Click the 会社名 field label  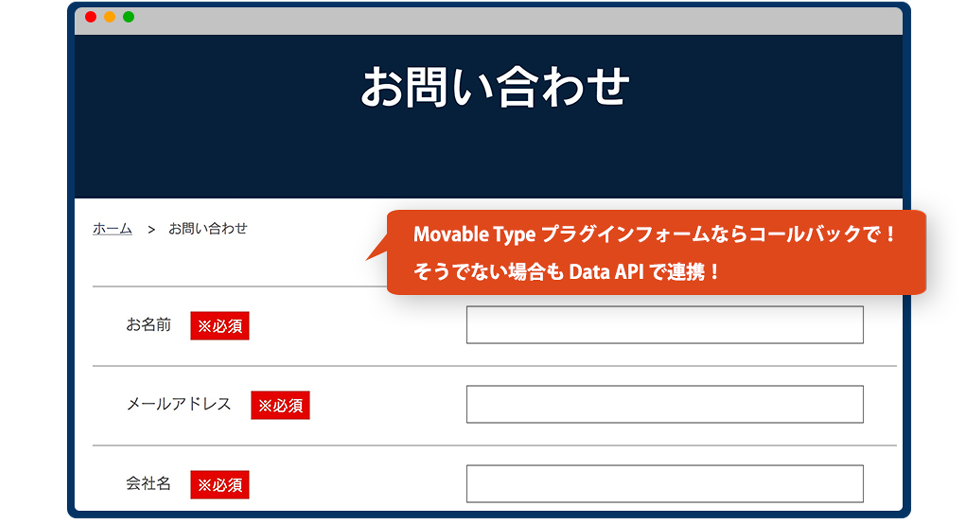click(148, 483)
